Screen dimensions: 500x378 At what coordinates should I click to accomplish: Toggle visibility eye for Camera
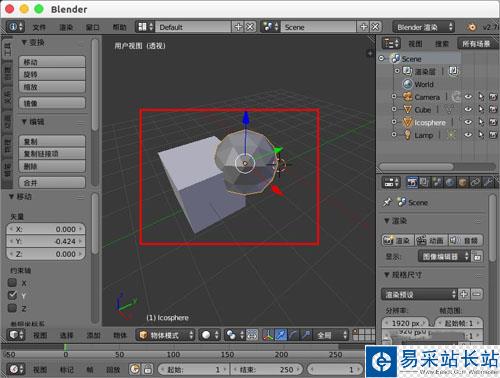click(x=468, y=97)
